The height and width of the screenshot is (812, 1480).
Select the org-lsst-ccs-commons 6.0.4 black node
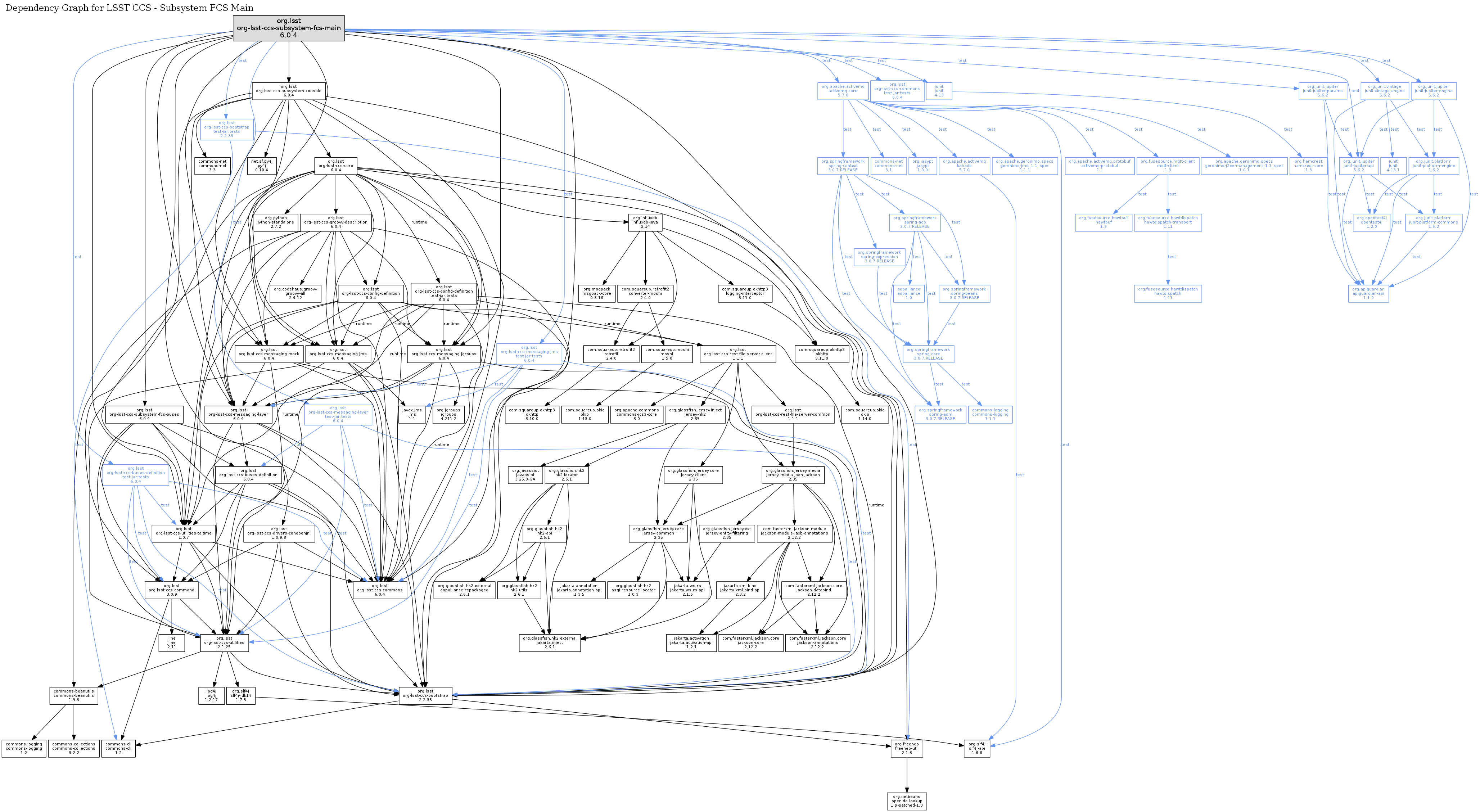(380, 590)
